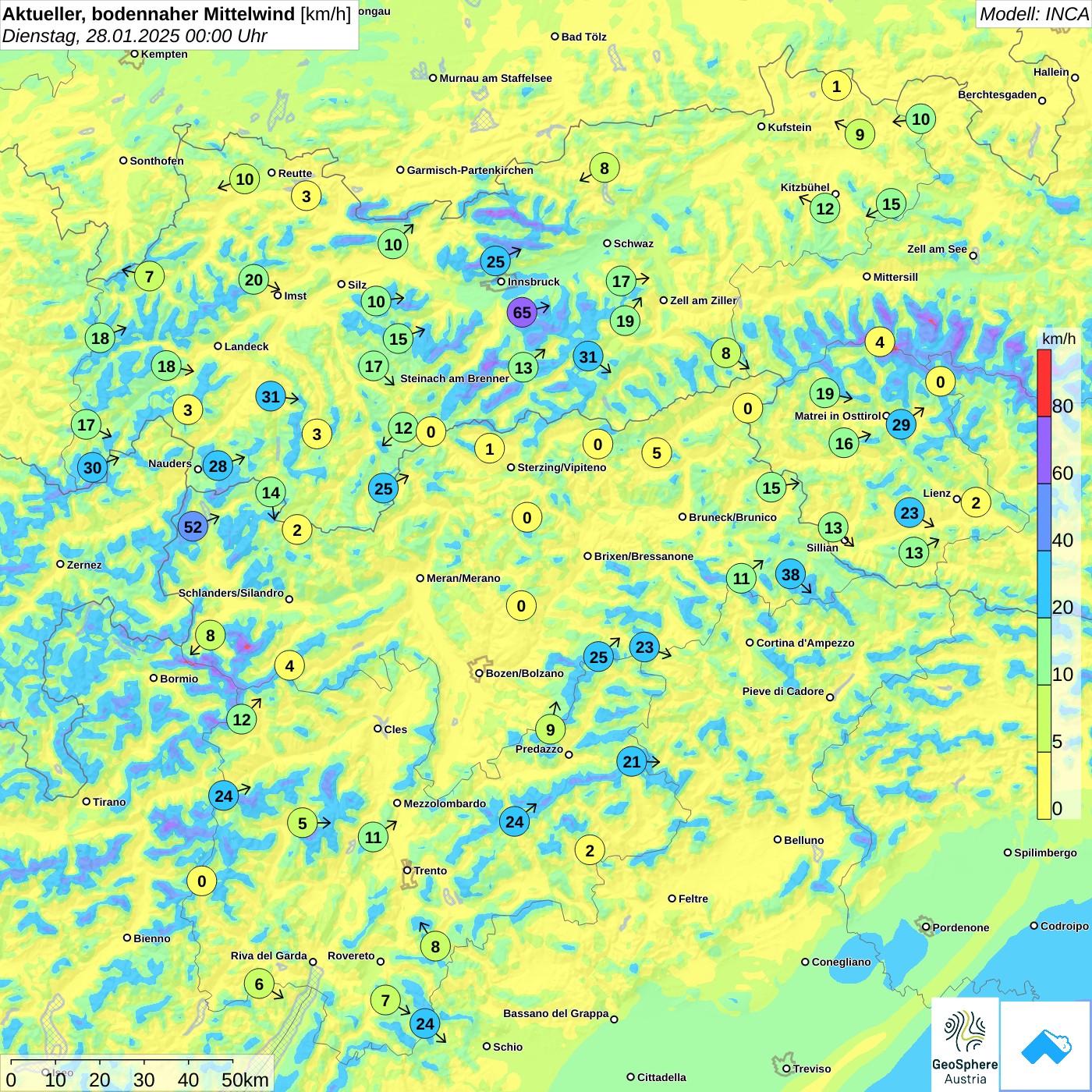This screenshot has height=1092, width=1092.
Task: Click the Meran/Merano label
Action: coord(463,578)
